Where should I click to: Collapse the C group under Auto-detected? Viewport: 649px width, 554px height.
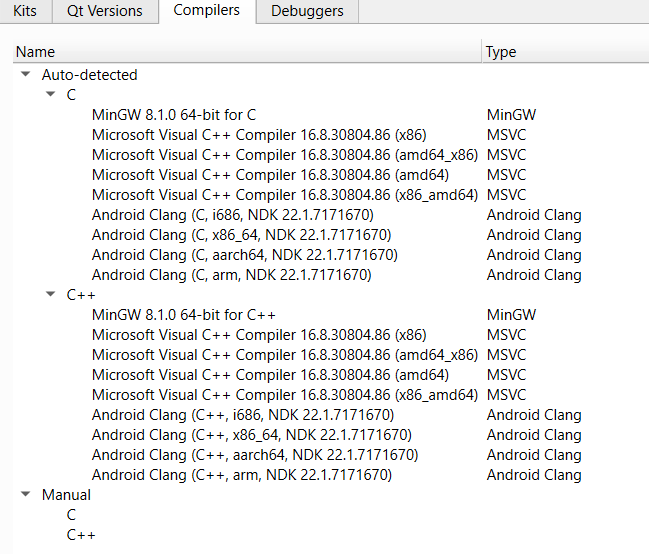coord(51,95)
